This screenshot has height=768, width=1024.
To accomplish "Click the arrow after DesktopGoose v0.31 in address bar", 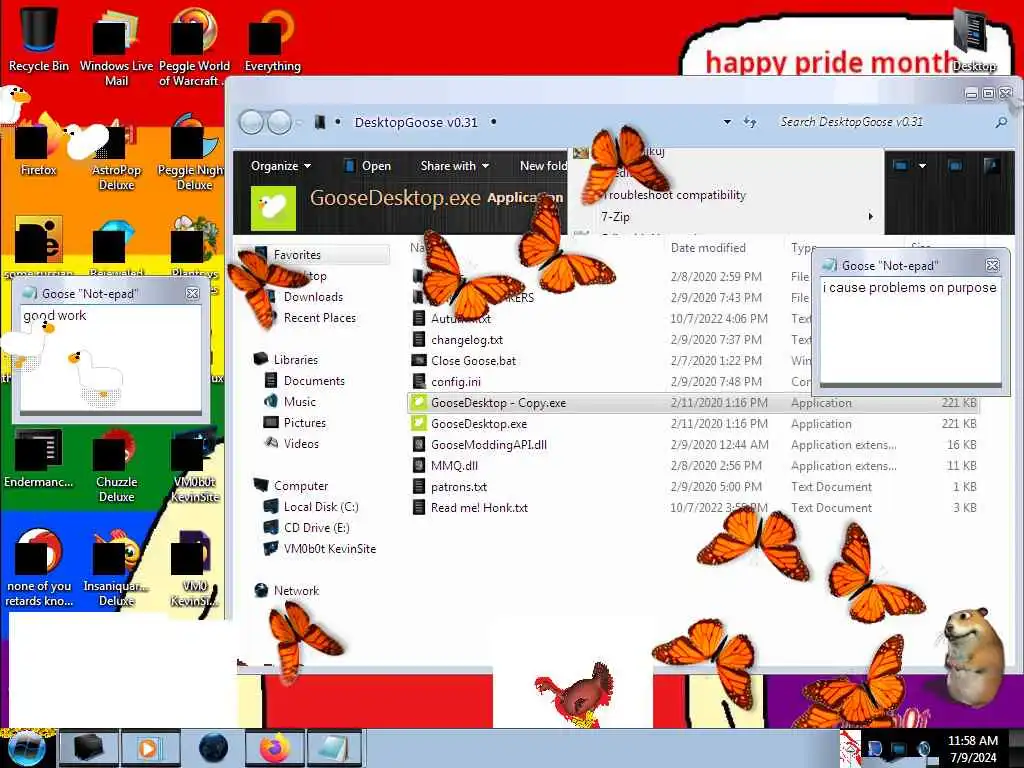I will (x=493, y=122).
